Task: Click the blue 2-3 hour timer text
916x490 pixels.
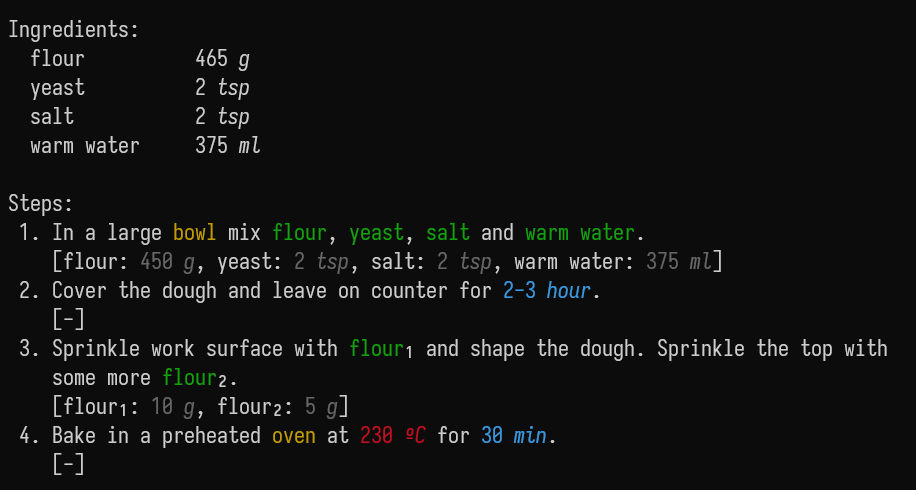Action: click(x=547, y=291)
